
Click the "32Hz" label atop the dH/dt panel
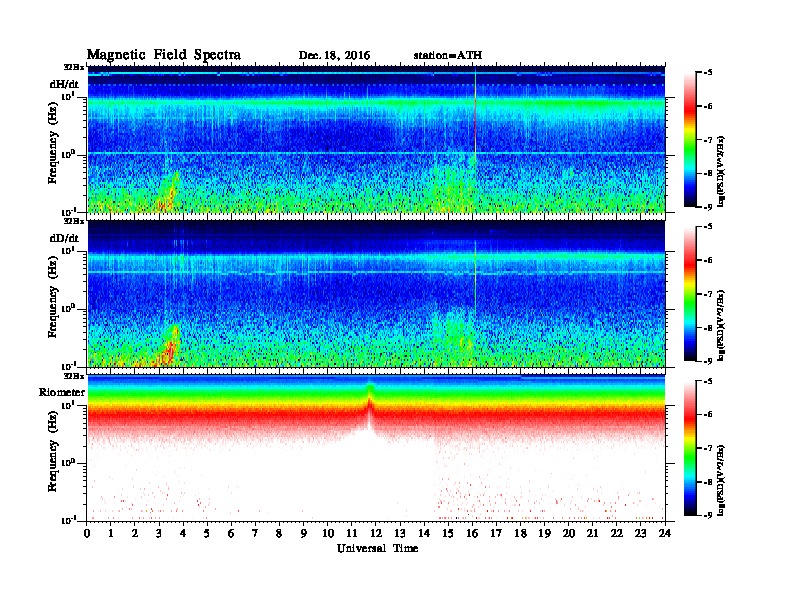(73, 67)
